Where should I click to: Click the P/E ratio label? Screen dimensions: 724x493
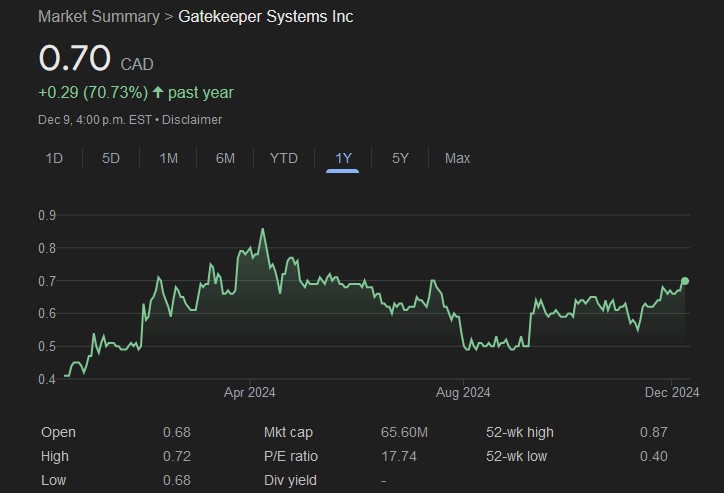pyautogui.click(x=291, y=456)
